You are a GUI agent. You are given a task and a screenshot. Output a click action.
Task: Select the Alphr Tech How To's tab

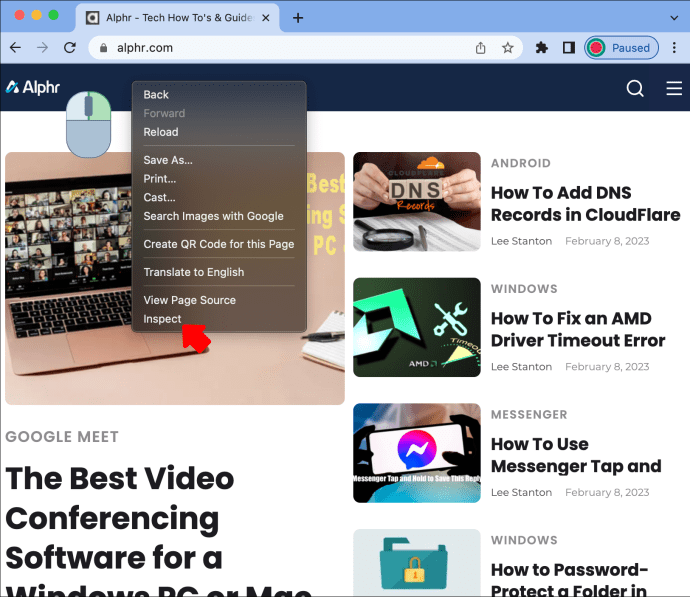coord(178,18)
